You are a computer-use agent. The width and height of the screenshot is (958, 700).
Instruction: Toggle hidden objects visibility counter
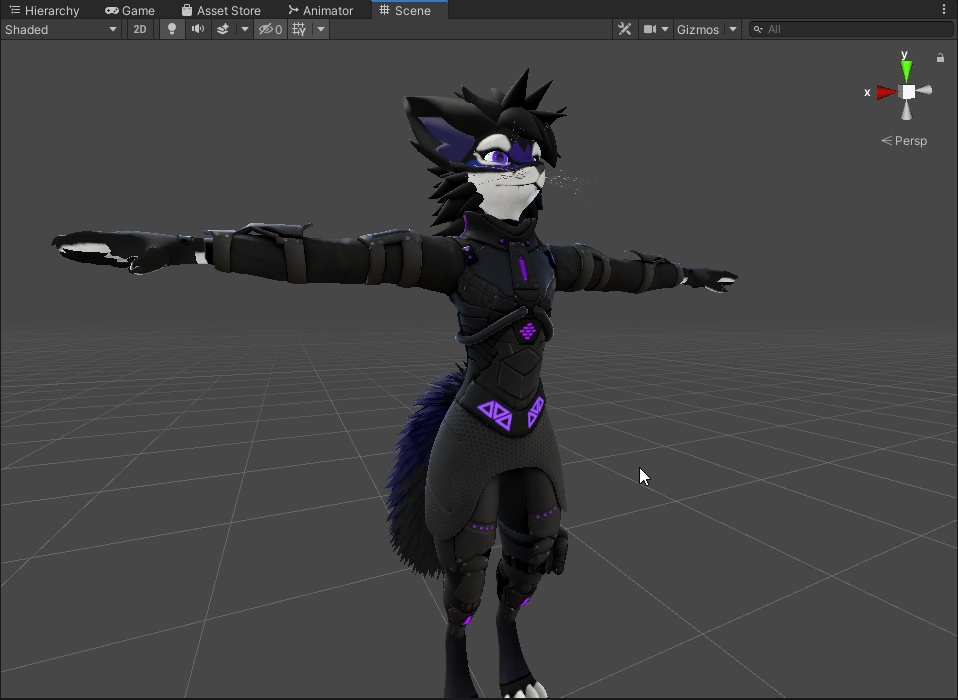270,29
